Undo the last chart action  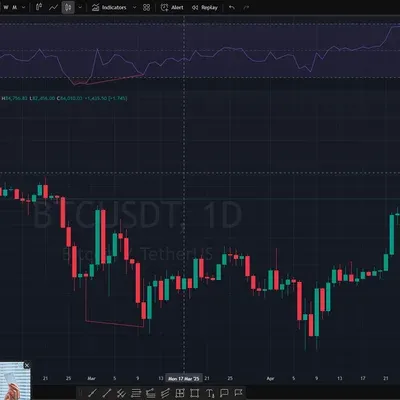232,7
